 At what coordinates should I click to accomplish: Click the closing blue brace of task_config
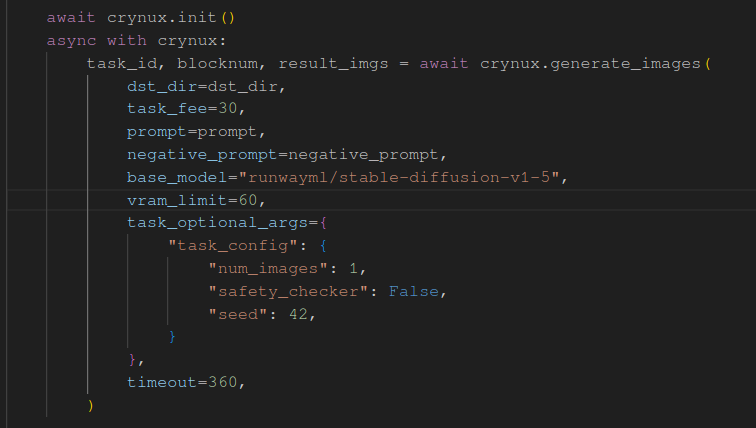[x=172, y=336]
